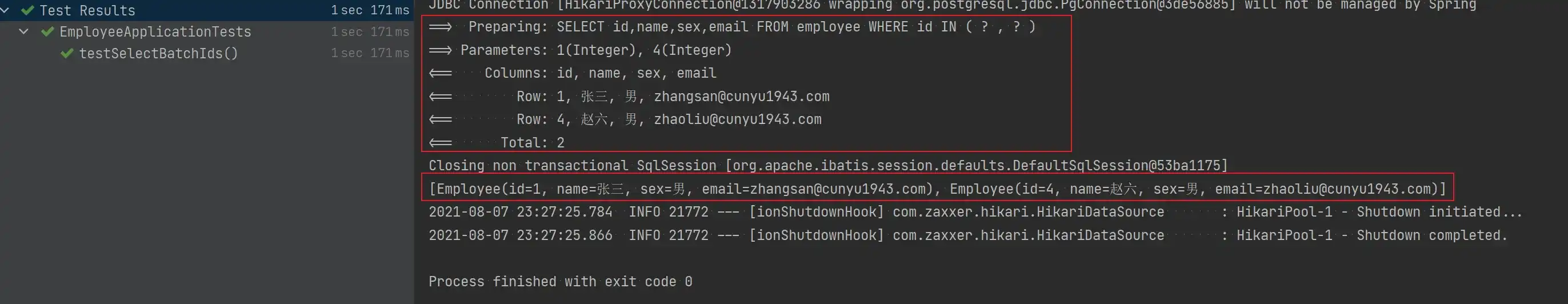This screenshot has height=304, width=1568.
Task: Select the Test Results row label
Action: [87, 10]
